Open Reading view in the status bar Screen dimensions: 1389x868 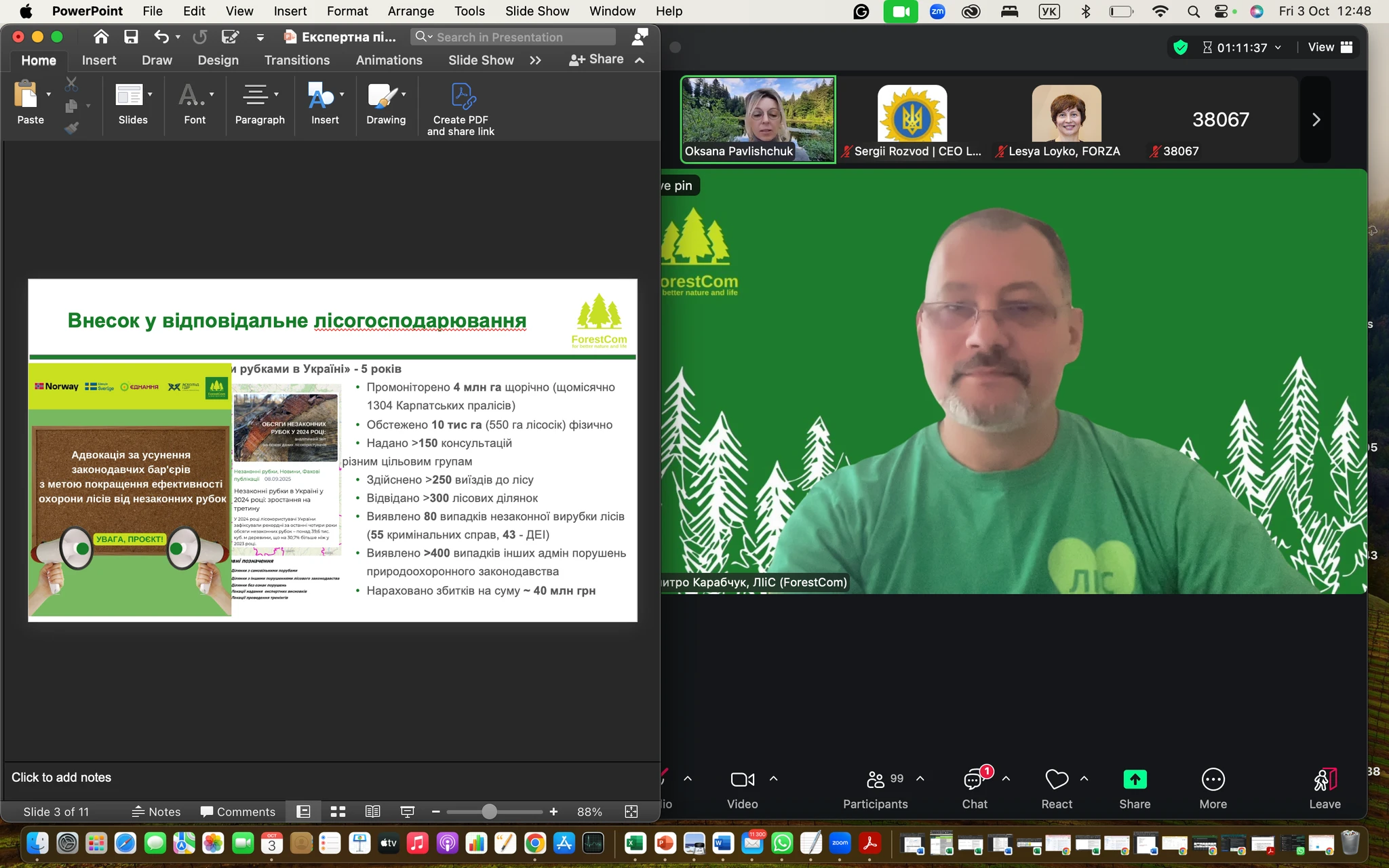(x=372, y=812)
